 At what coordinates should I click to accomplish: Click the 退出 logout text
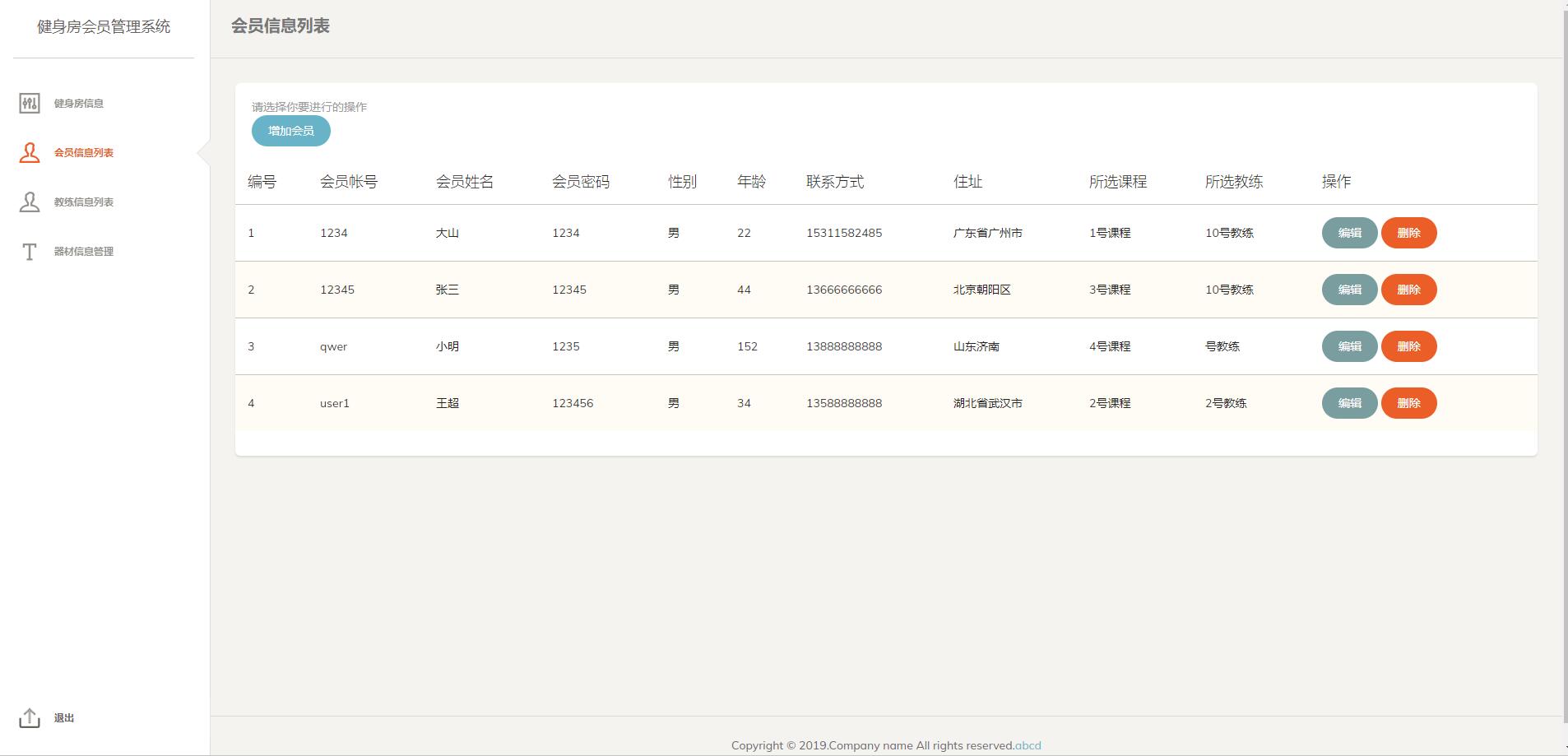64,718
